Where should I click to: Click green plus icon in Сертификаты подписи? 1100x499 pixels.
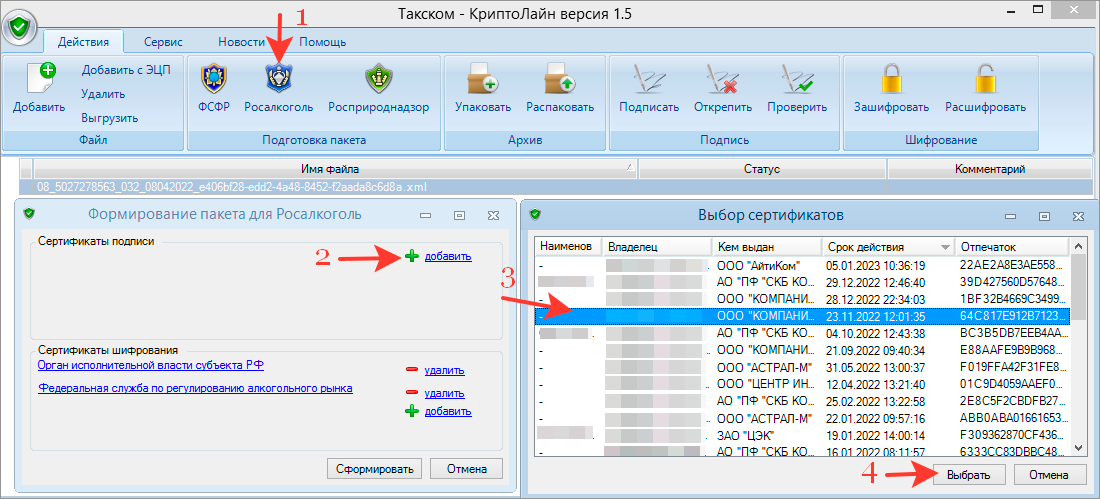click(412, 257)
